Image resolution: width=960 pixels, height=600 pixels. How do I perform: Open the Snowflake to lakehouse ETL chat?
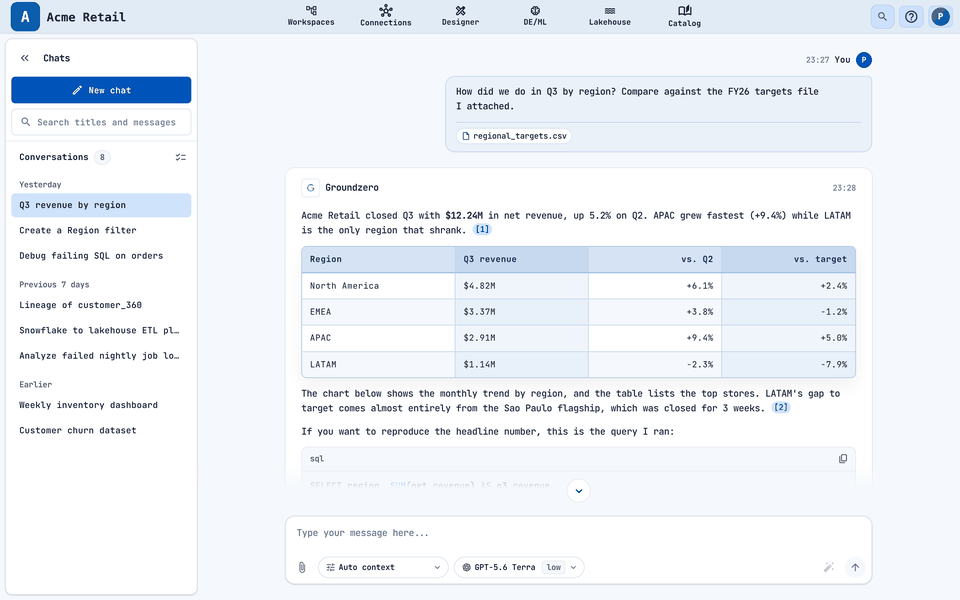coord(101,331)
